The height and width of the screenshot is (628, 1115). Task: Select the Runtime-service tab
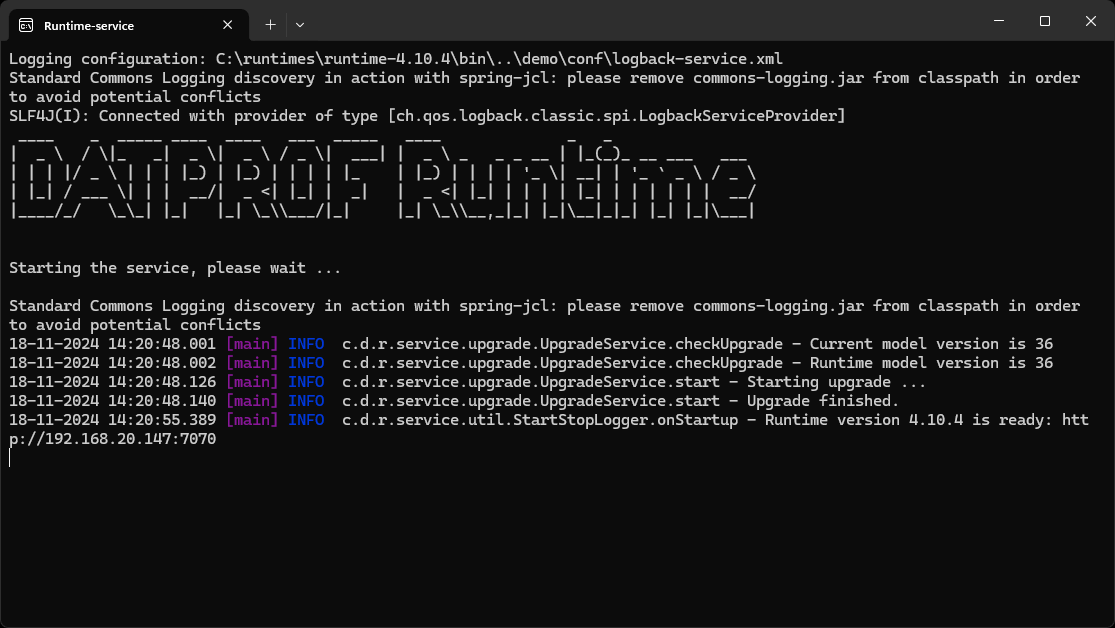pyautogui.click(x=129, y=25)
